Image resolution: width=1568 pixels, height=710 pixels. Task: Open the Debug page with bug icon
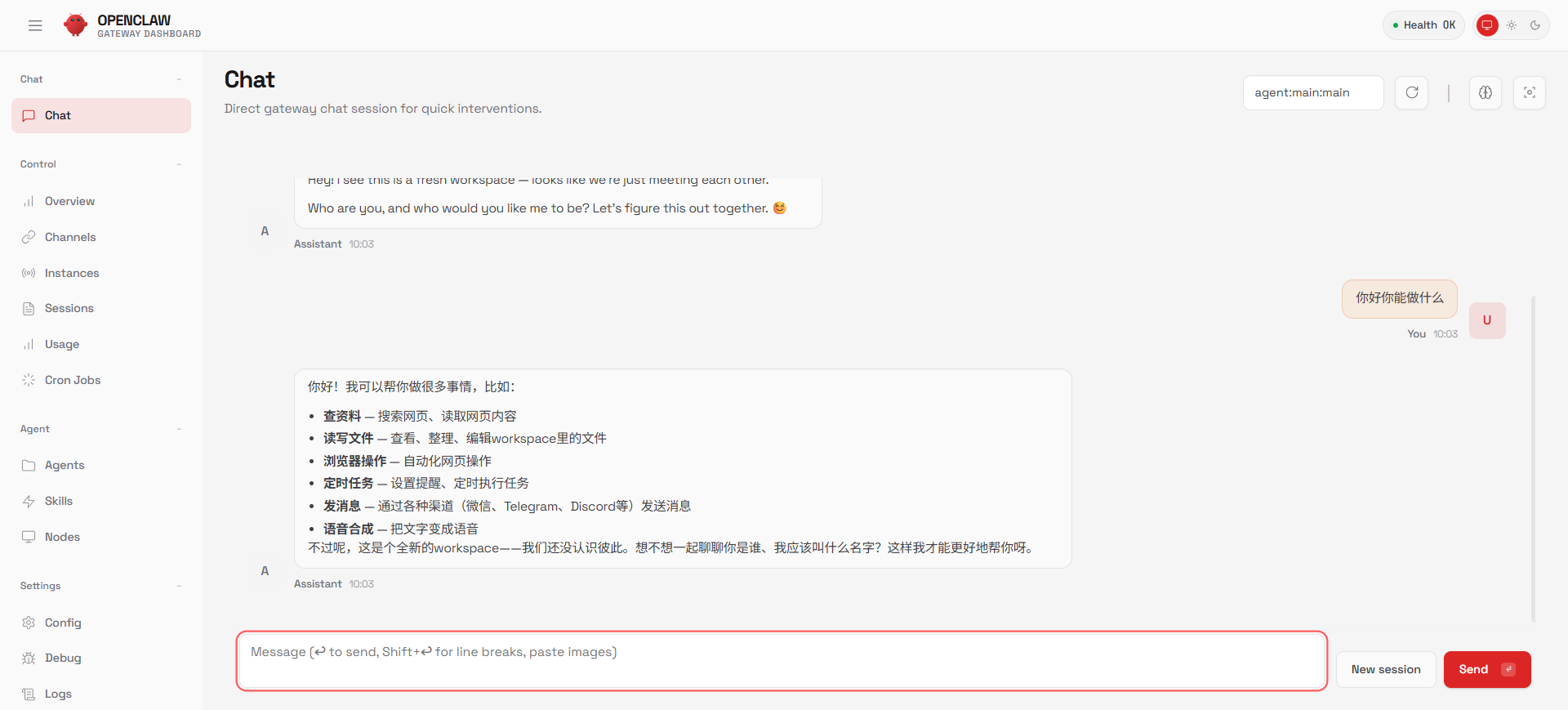(62, 658)
